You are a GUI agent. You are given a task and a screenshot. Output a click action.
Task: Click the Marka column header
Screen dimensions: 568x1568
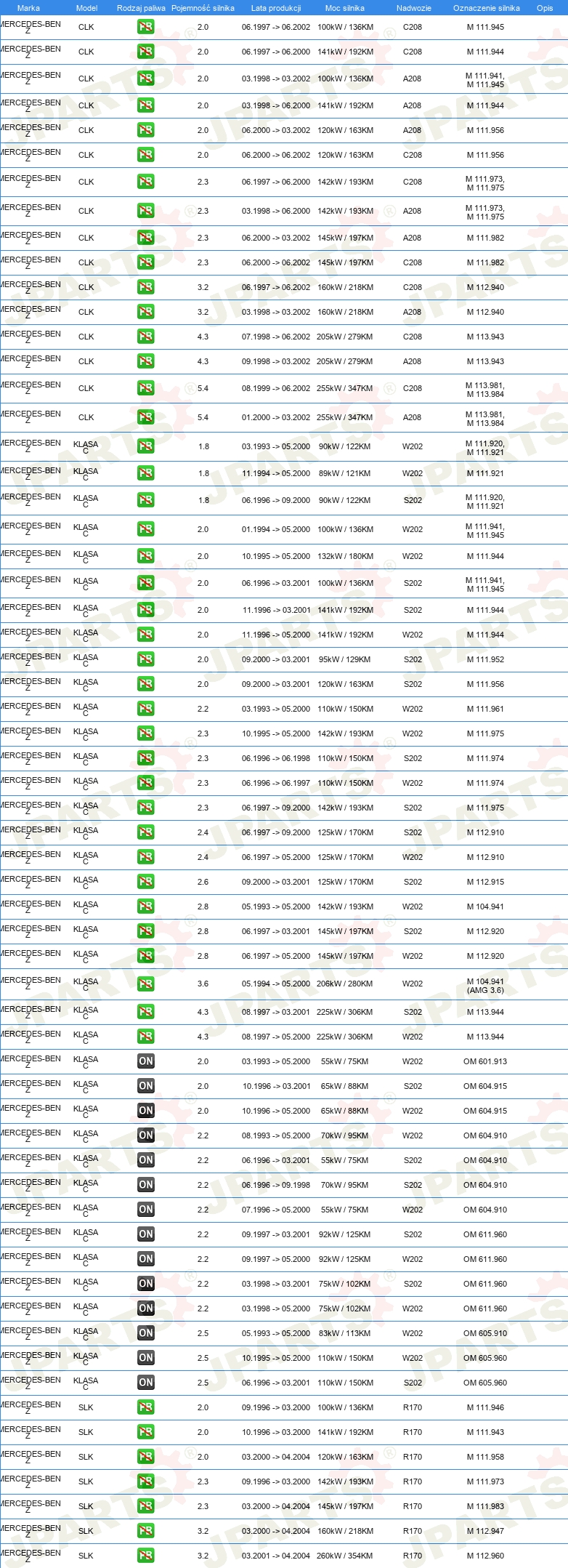coord(28,8)
